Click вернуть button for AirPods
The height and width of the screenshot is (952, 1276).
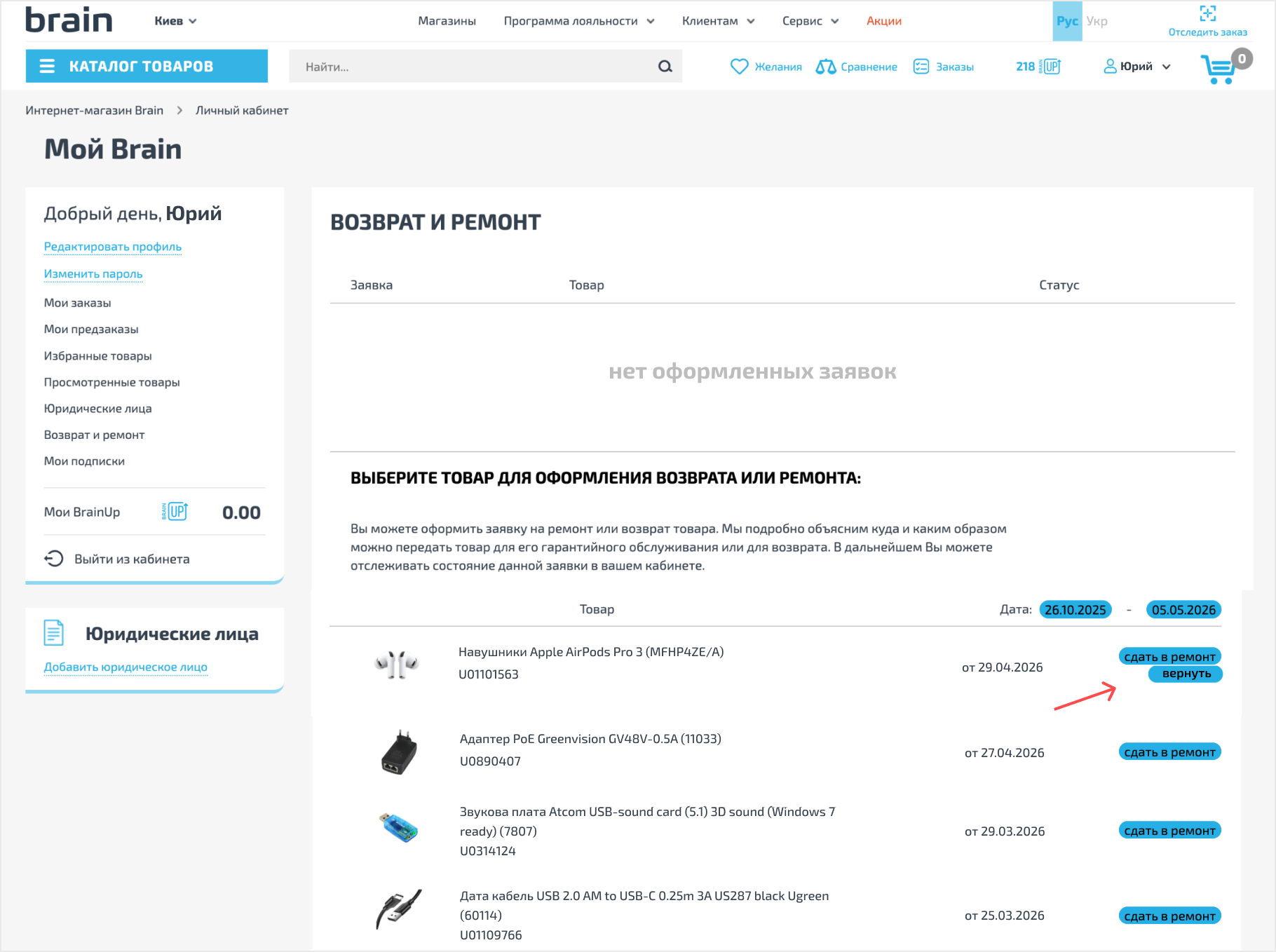1186,674
